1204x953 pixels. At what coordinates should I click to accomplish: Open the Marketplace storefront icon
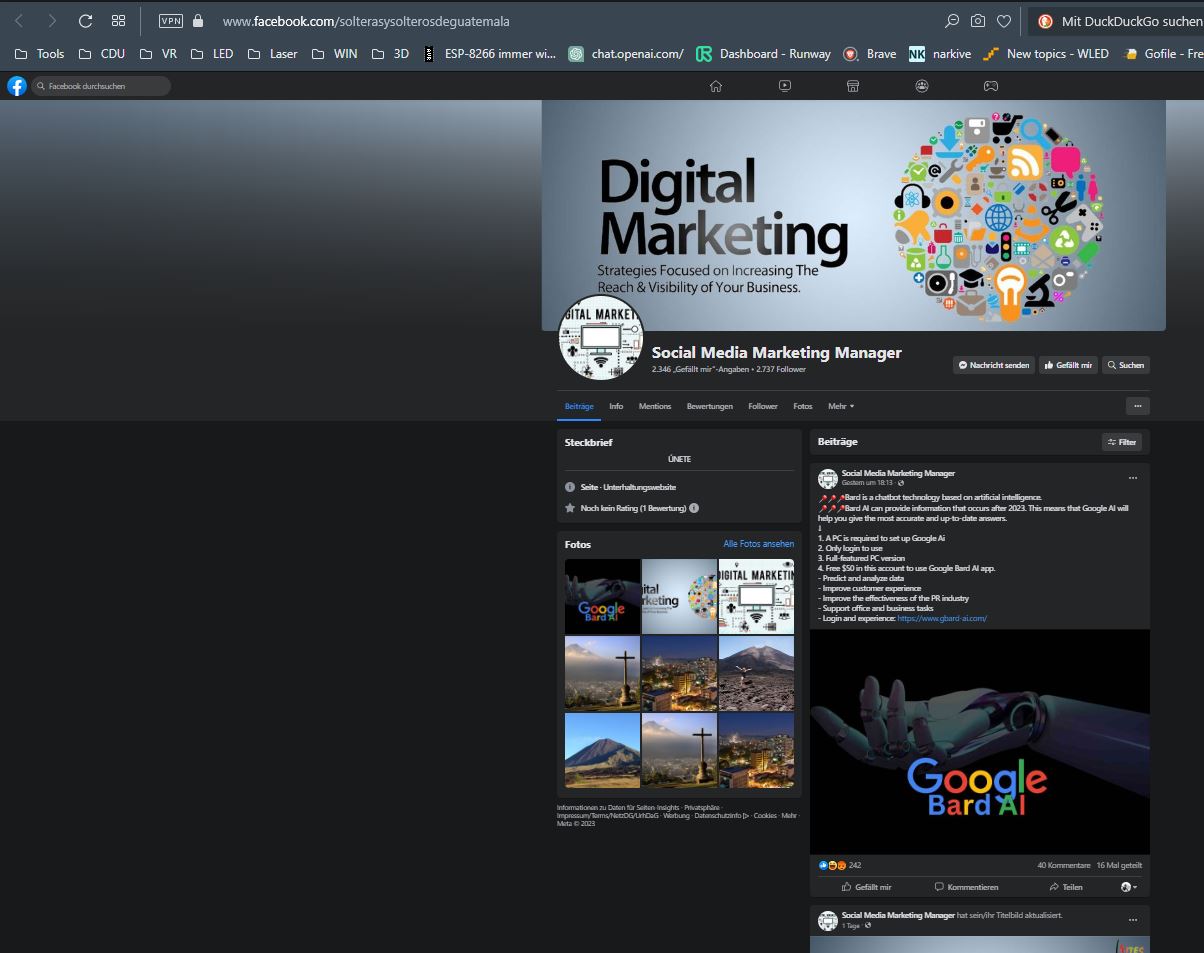point(853,86)
